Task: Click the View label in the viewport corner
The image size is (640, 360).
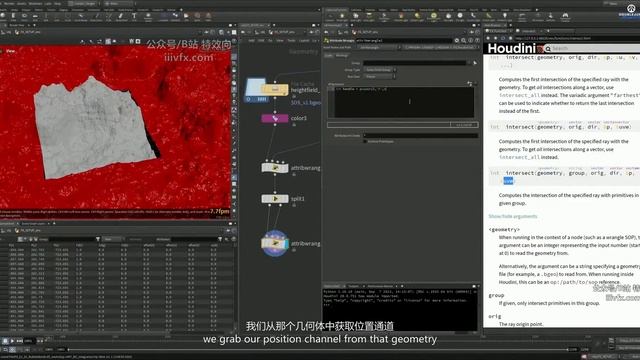Action: 11,51
